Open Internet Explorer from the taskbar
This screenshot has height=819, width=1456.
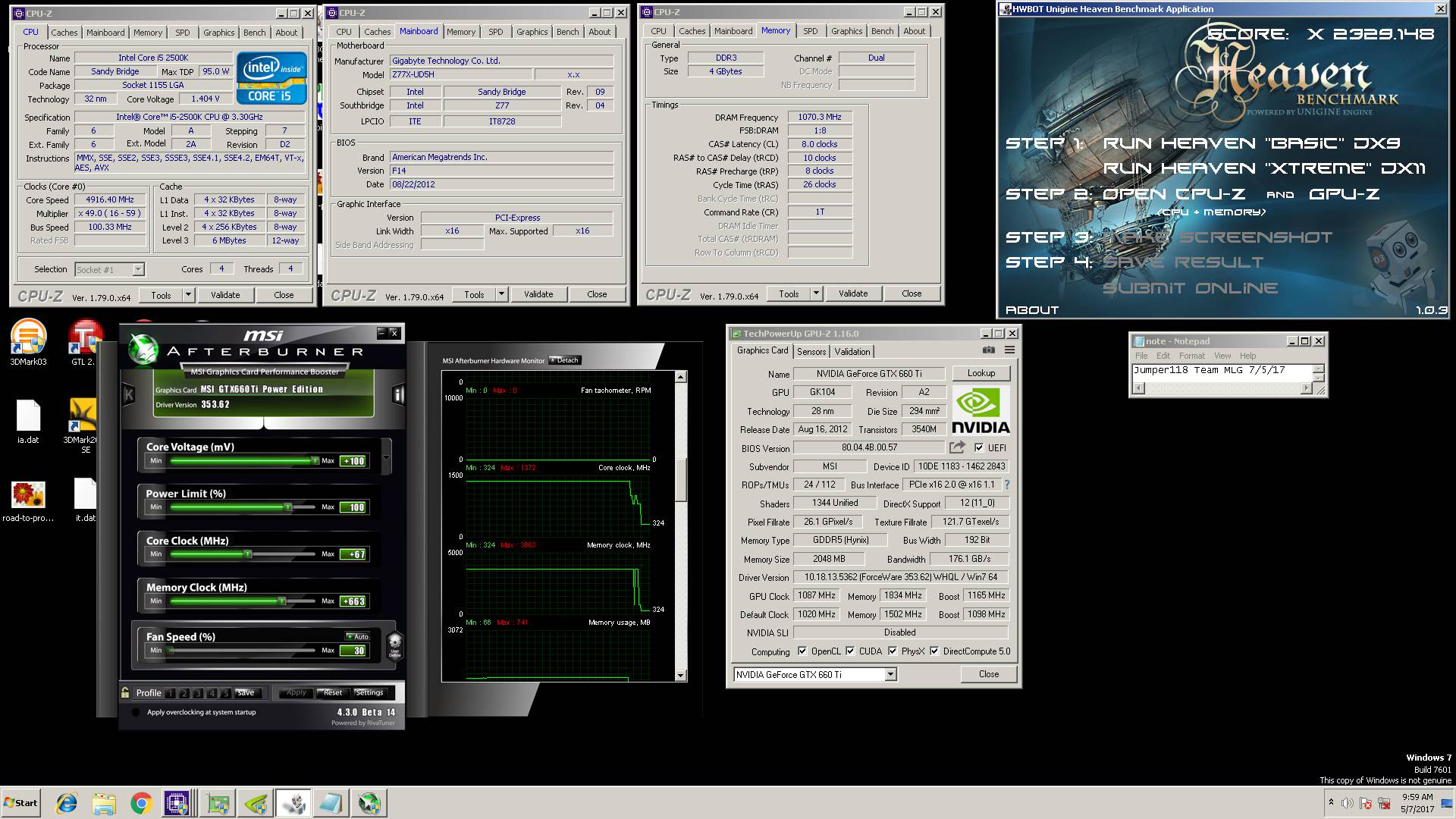click(67, 803)
